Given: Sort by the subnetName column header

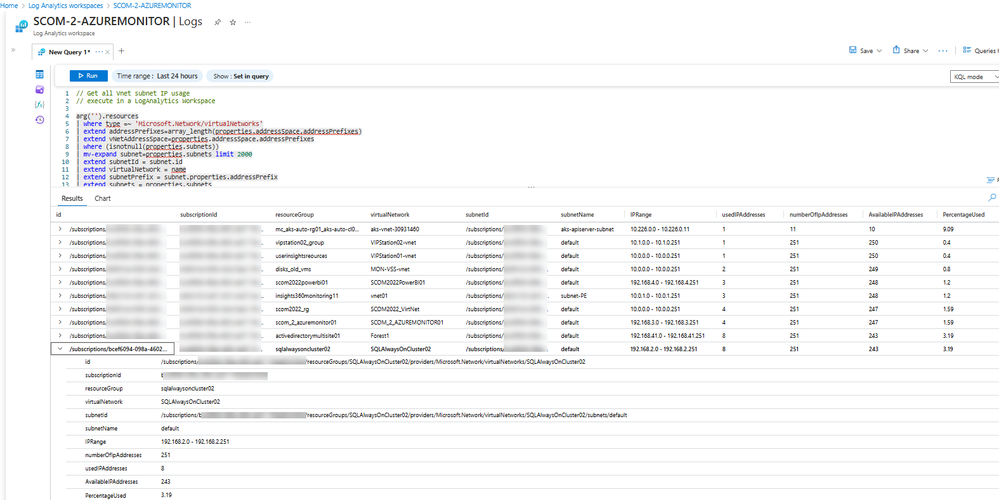Looking at the screenshot, I should pos(577,215).
